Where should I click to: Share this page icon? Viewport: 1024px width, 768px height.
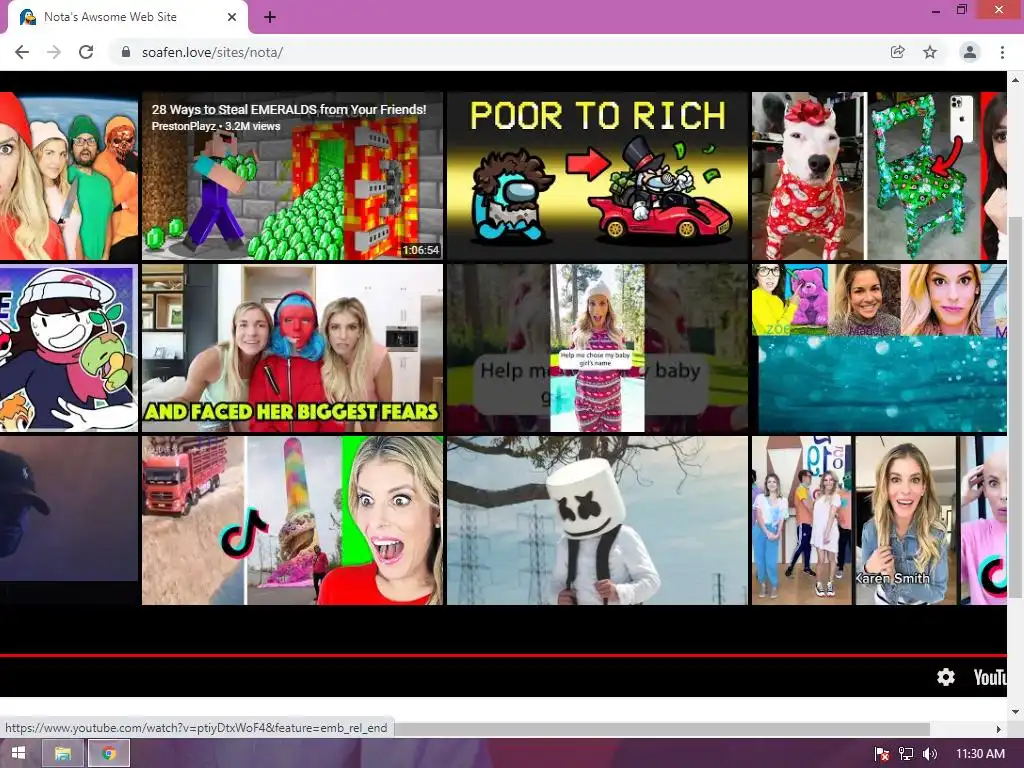(x=898, y=52)
